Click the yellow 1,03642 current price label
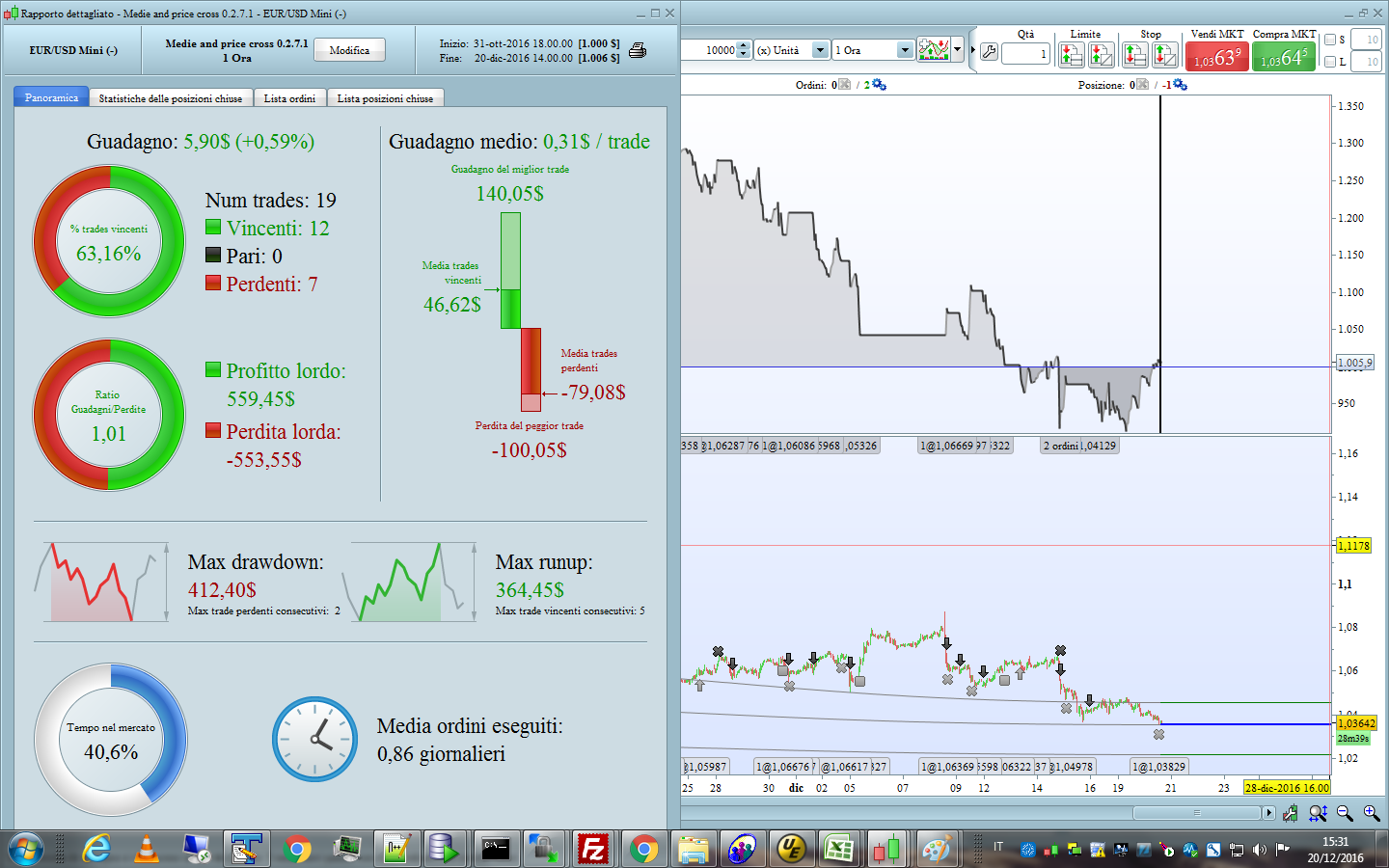This screenshot has height=868, width=1389. [x=1356, y=723]
